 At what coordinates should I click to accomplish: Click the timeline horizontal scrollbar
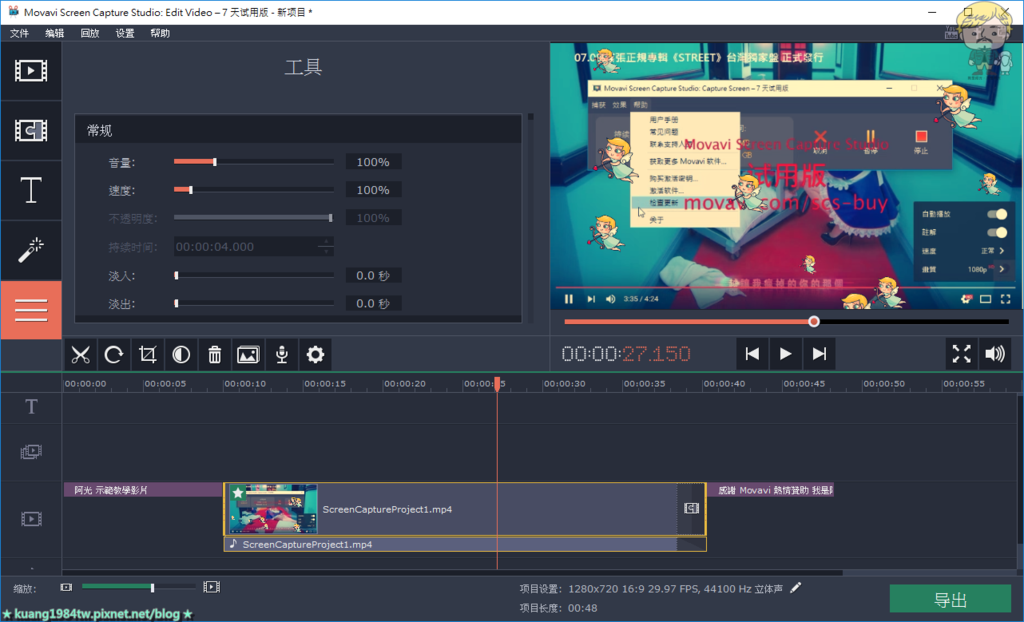(453, 573)
